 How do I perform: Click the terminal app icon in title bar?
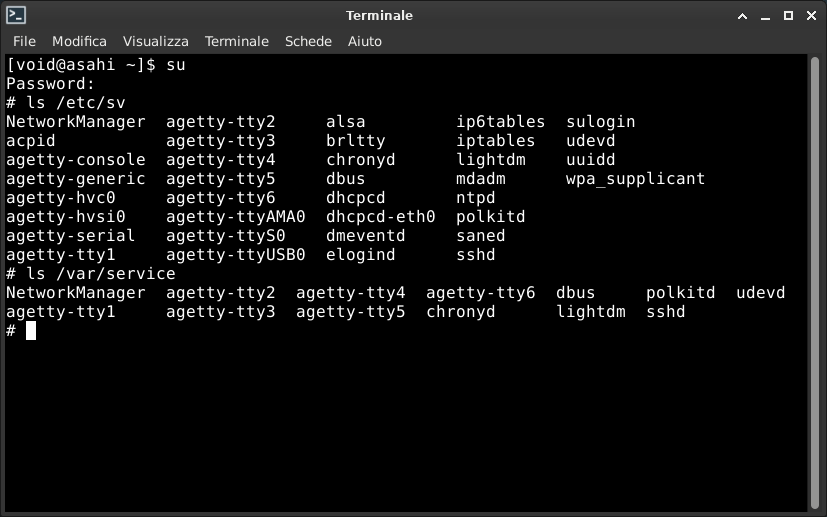(16, 15)
